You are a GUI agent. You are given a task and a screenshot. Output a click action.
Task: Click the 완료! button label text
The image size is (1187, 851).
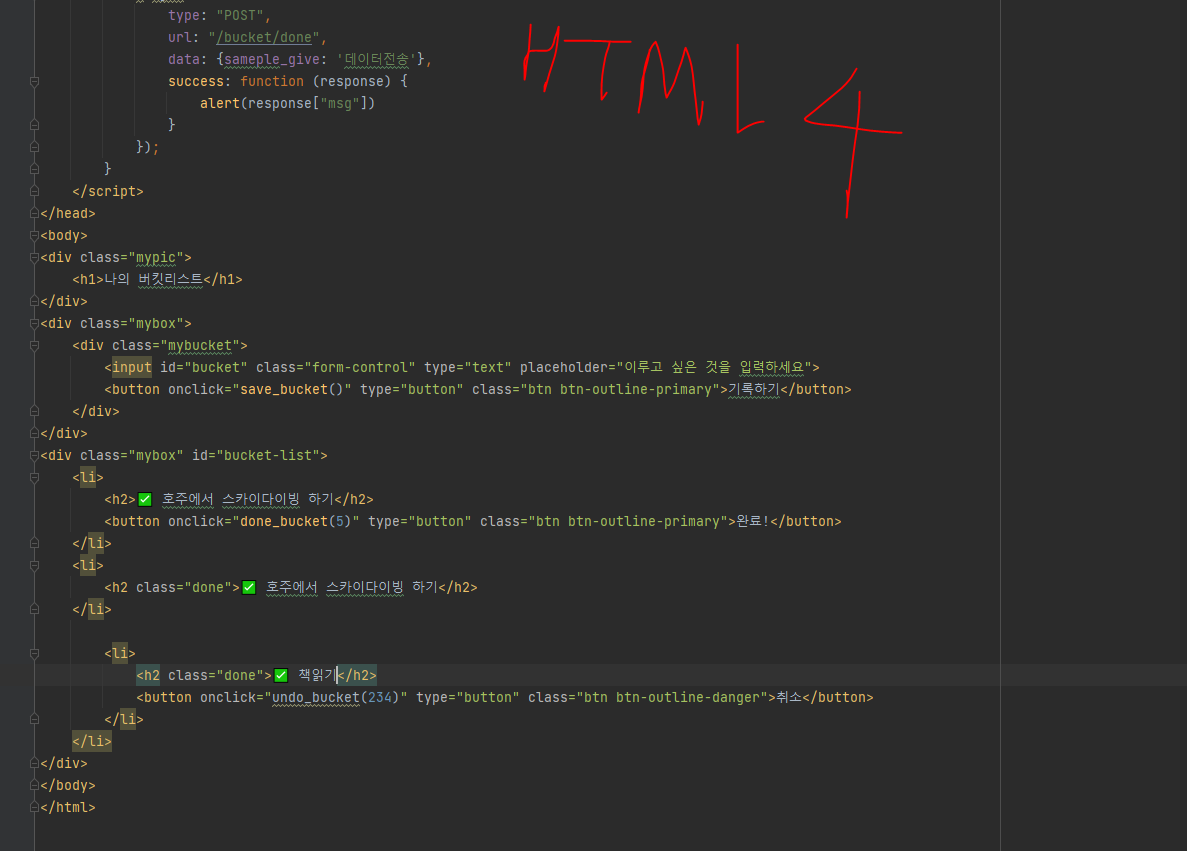pos(752,522)
